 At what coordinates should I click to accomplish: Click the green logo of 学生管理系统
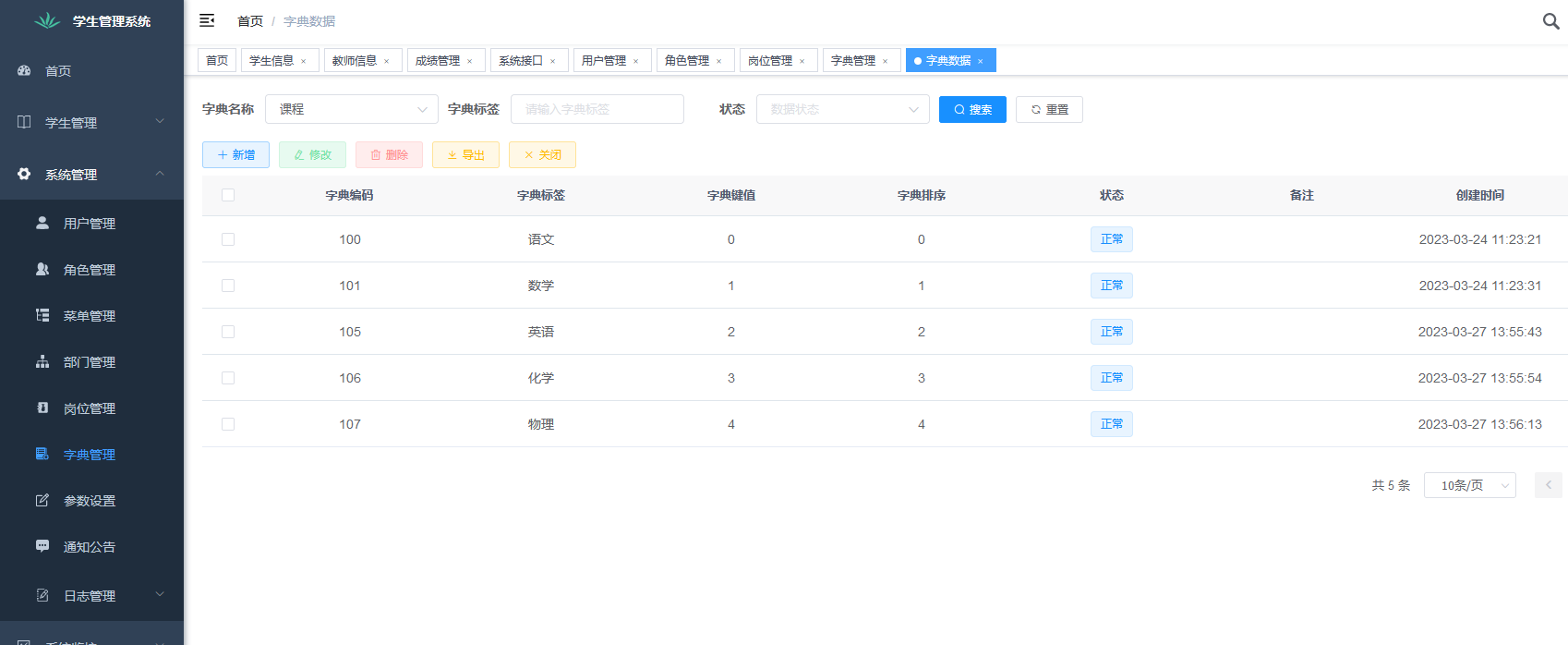(47, 20)
